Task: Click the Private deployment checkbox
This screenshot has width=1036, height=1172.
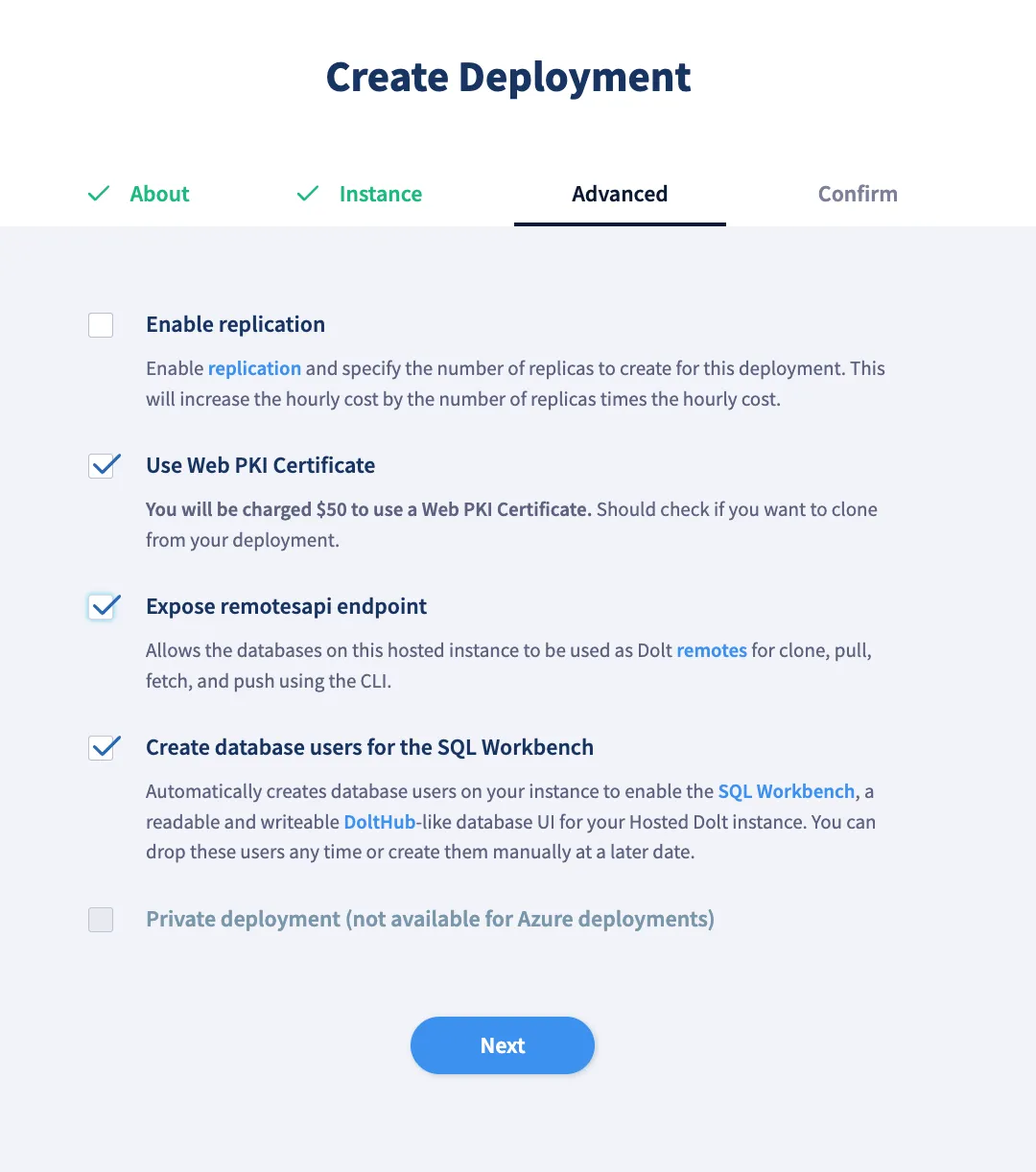Action: 101,920
